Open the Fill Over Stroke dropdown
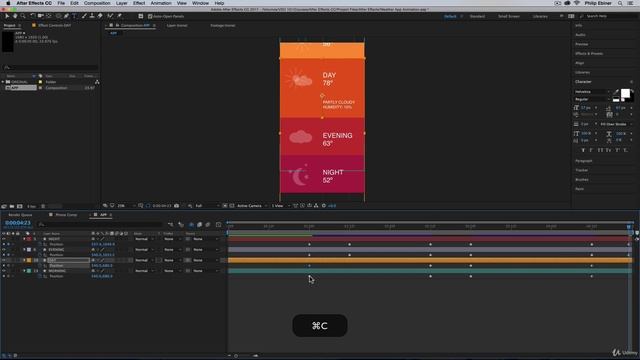The height and width of the screenshot is (360, 640). click(x=616, y=124)
